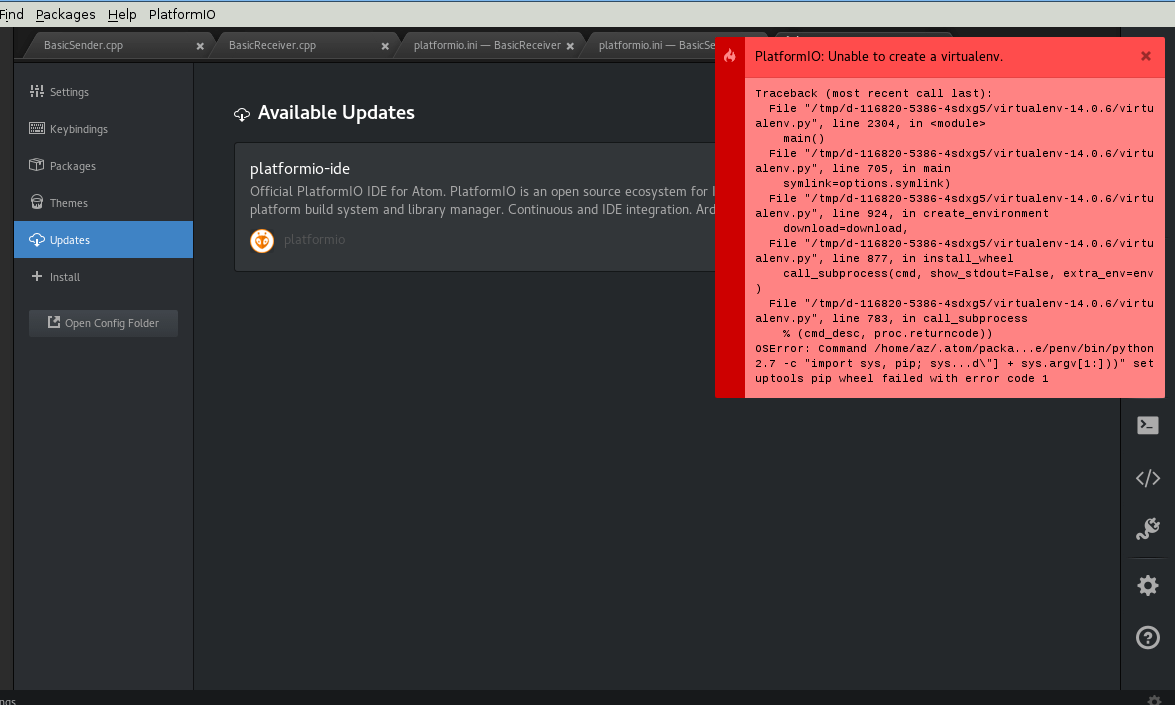The width and height of the screenshot is (1175, 705).
Task: Click the status bar gear icon
Action: [x=1154, y=700]
